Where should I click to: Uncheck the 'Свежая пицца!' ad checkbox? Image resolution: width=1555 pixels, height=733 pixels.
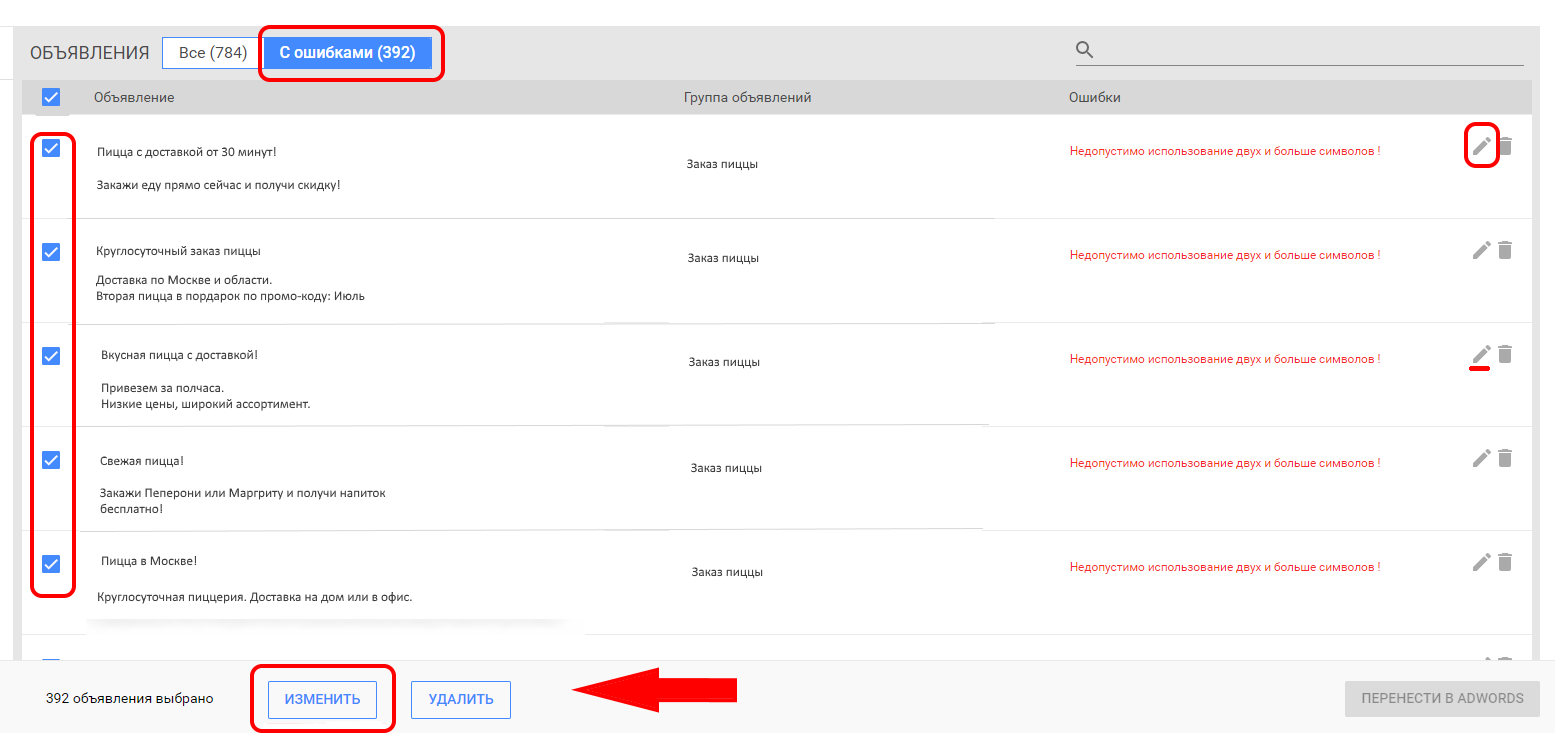[51, 460]
